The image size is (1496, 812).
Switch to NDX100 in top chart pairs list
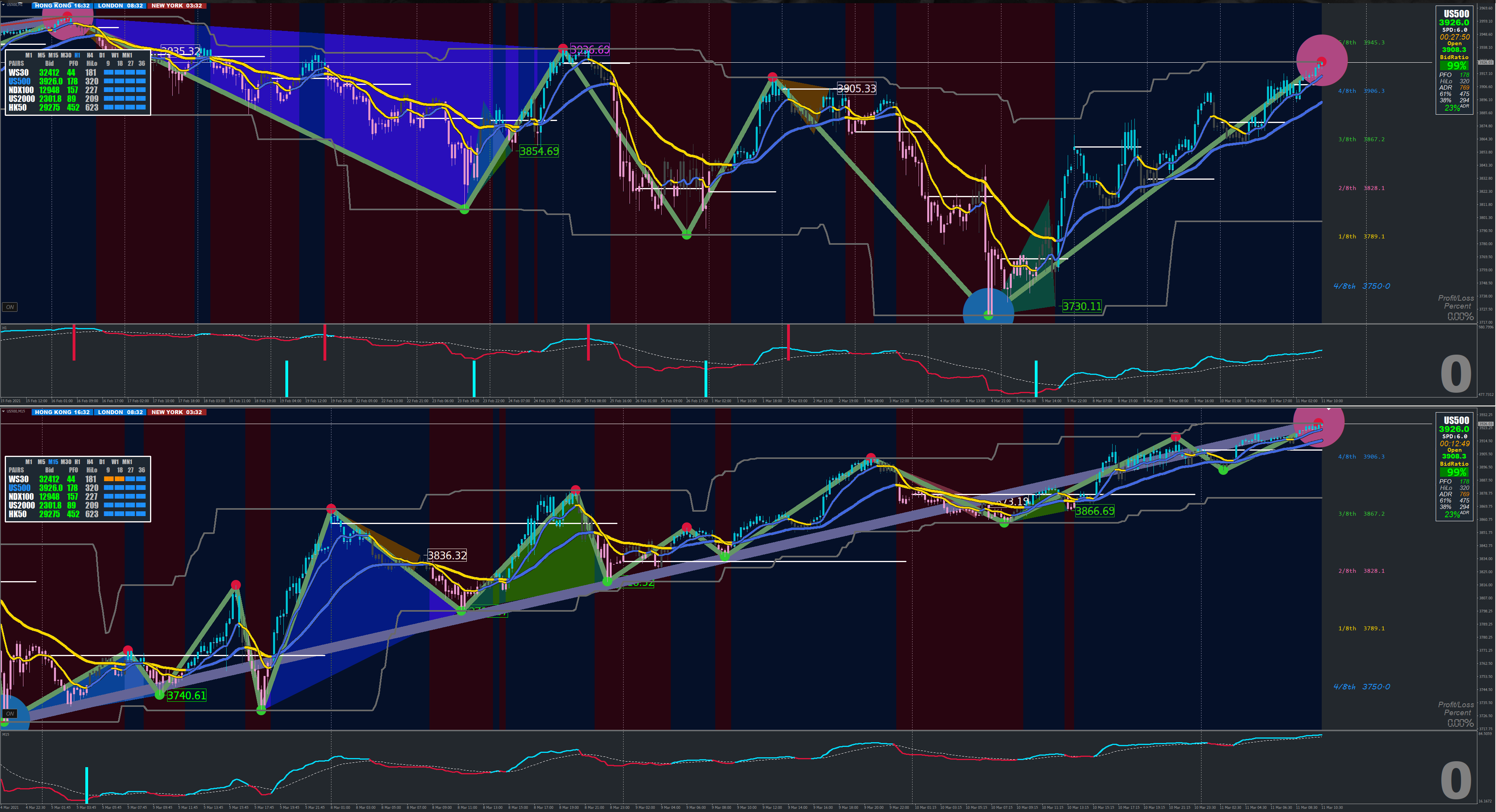point(21,90)
